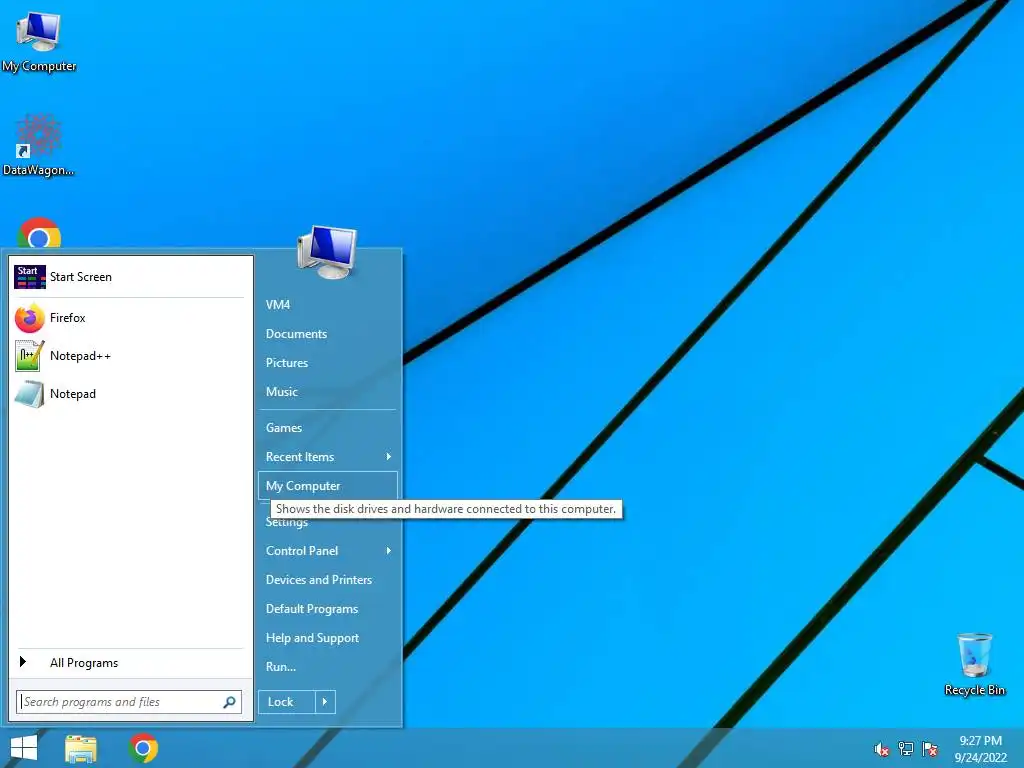The height and width of the screenshot is (768, 1024).
Task: Open the DataWagon desktop shortcut
Action: 39,145
